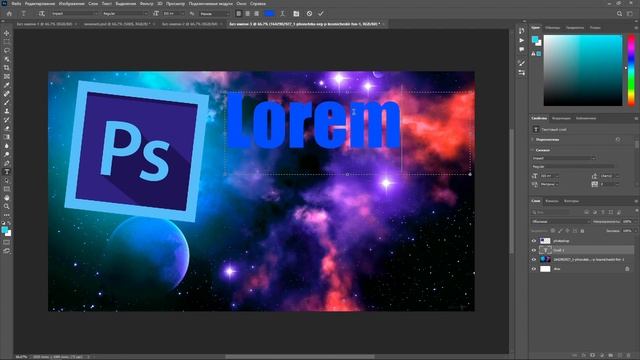Switch to the Channels tab

coord(552,201)
